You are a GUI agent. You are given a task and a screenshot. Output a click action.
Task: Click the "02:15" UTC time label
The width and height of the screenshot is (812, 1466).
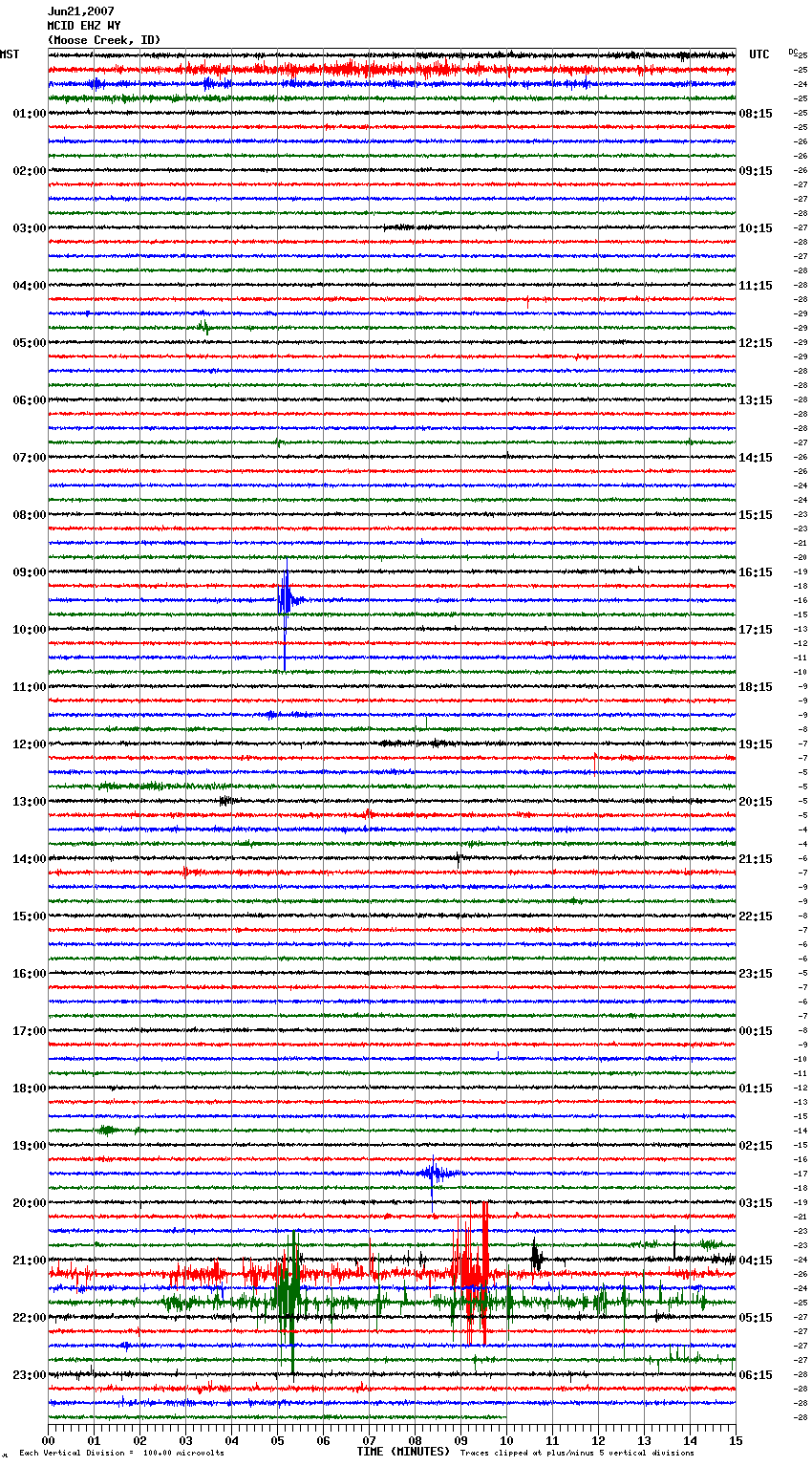point(756,1146)
